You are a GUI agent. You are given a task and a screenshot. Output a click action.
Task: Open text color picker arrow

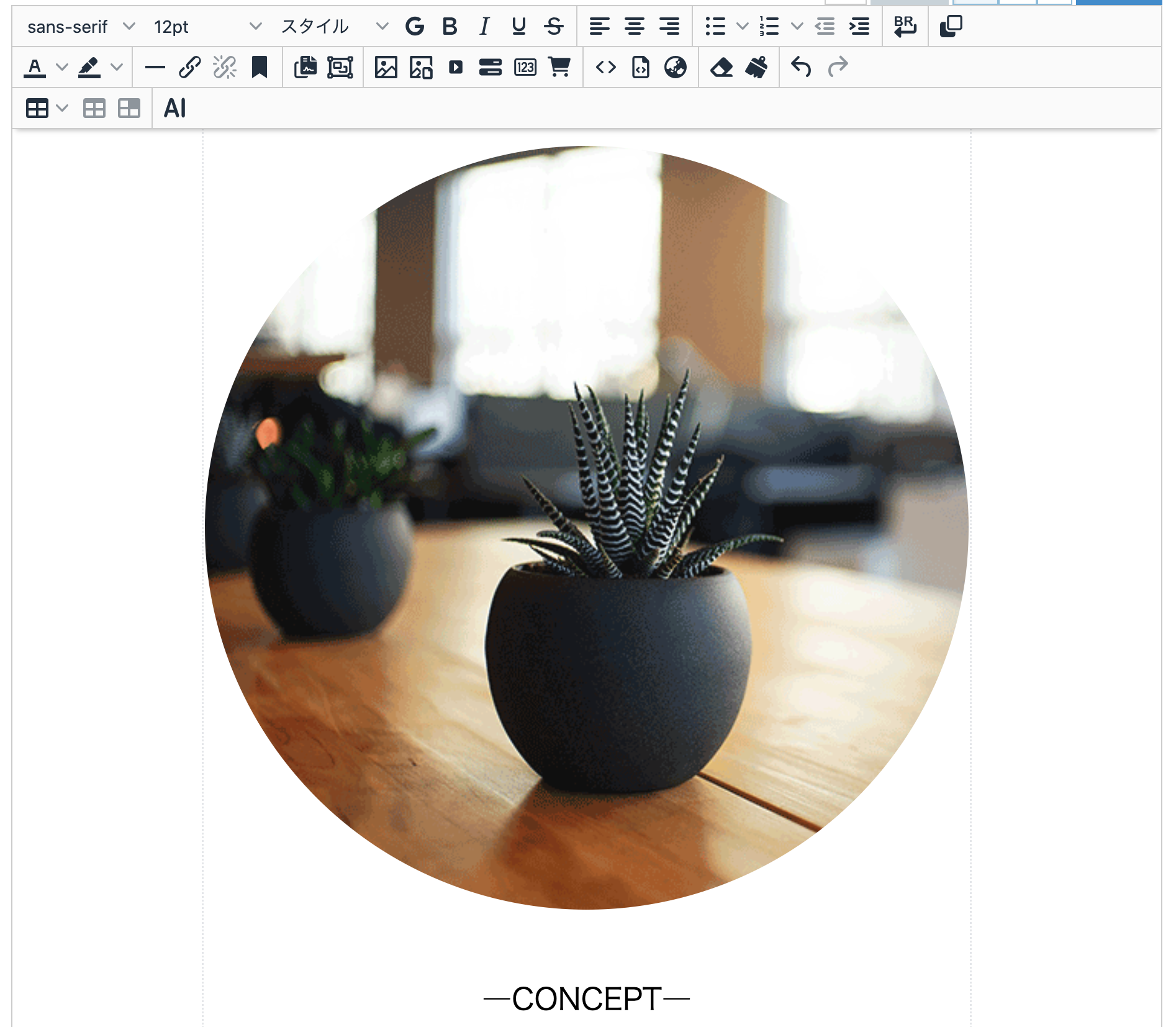coord(61,68)
